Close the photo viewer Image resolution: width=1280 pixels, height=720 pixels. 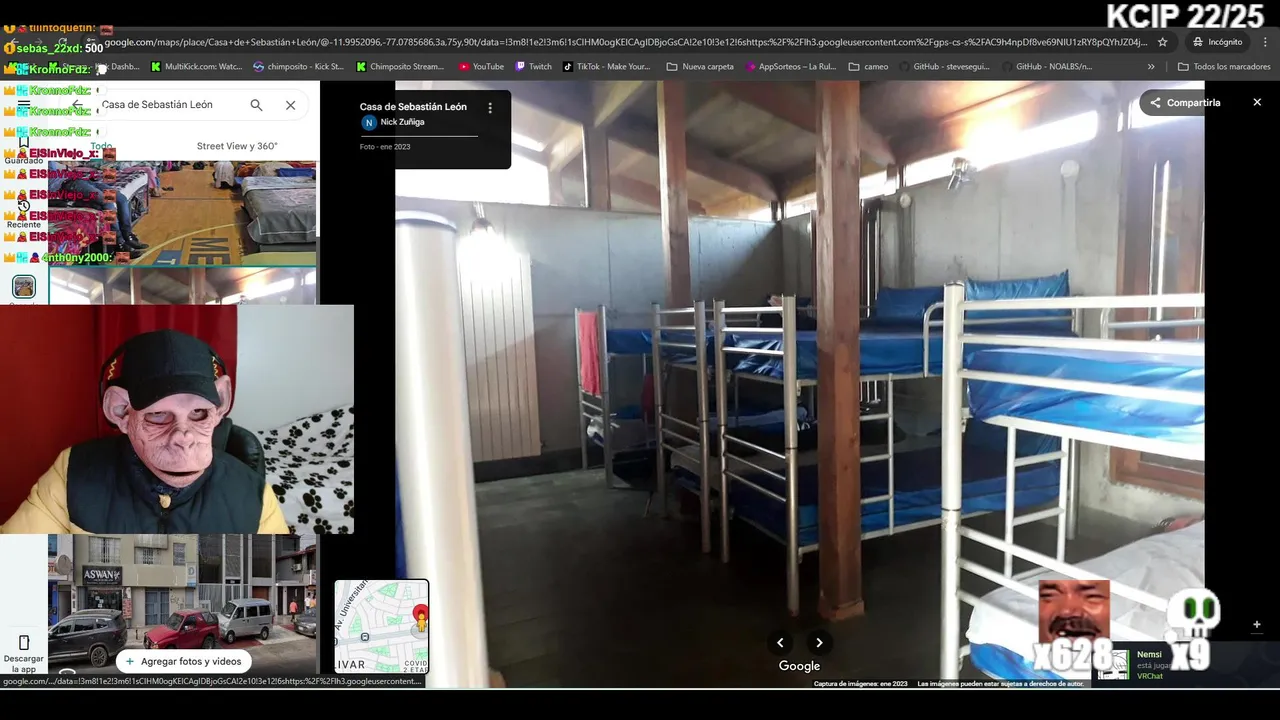(x=1257, y=102)
